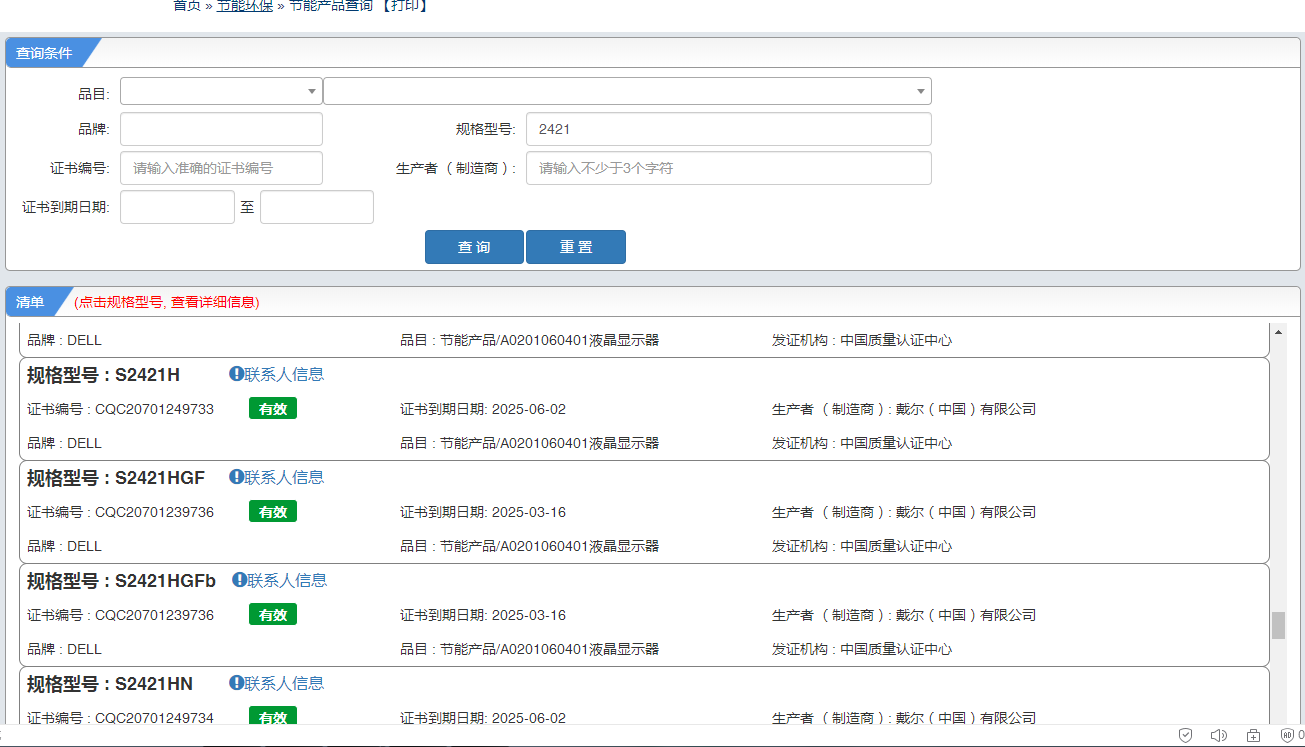Click the lock icon in status bar
Image resolution: width=1305 pixels, height=747 pixels.
point(1254,735)
